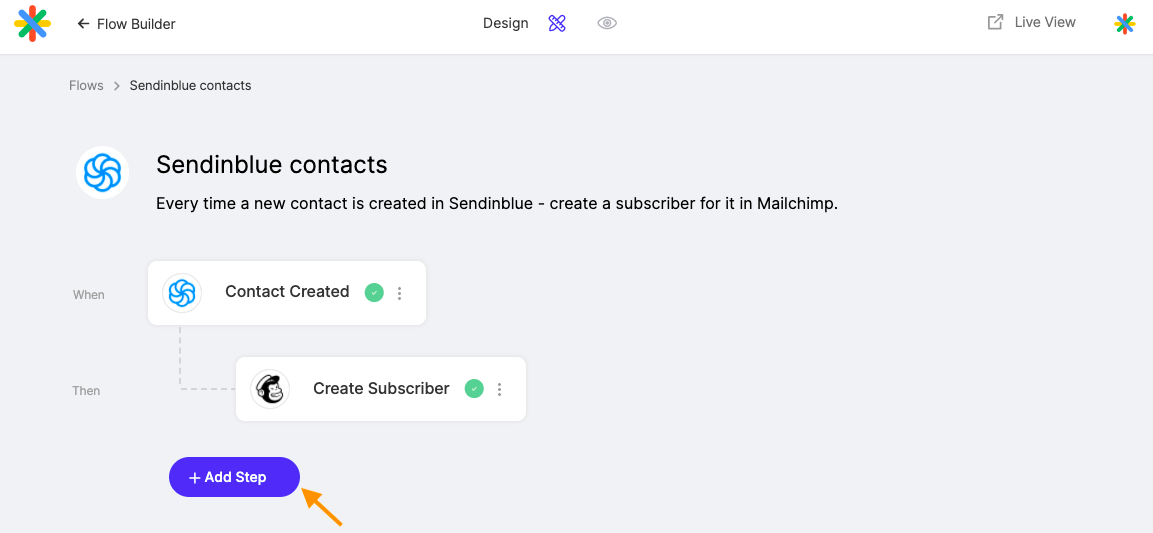Click Sendinblue icon in Contact Created card

click(x=182, y=293)
